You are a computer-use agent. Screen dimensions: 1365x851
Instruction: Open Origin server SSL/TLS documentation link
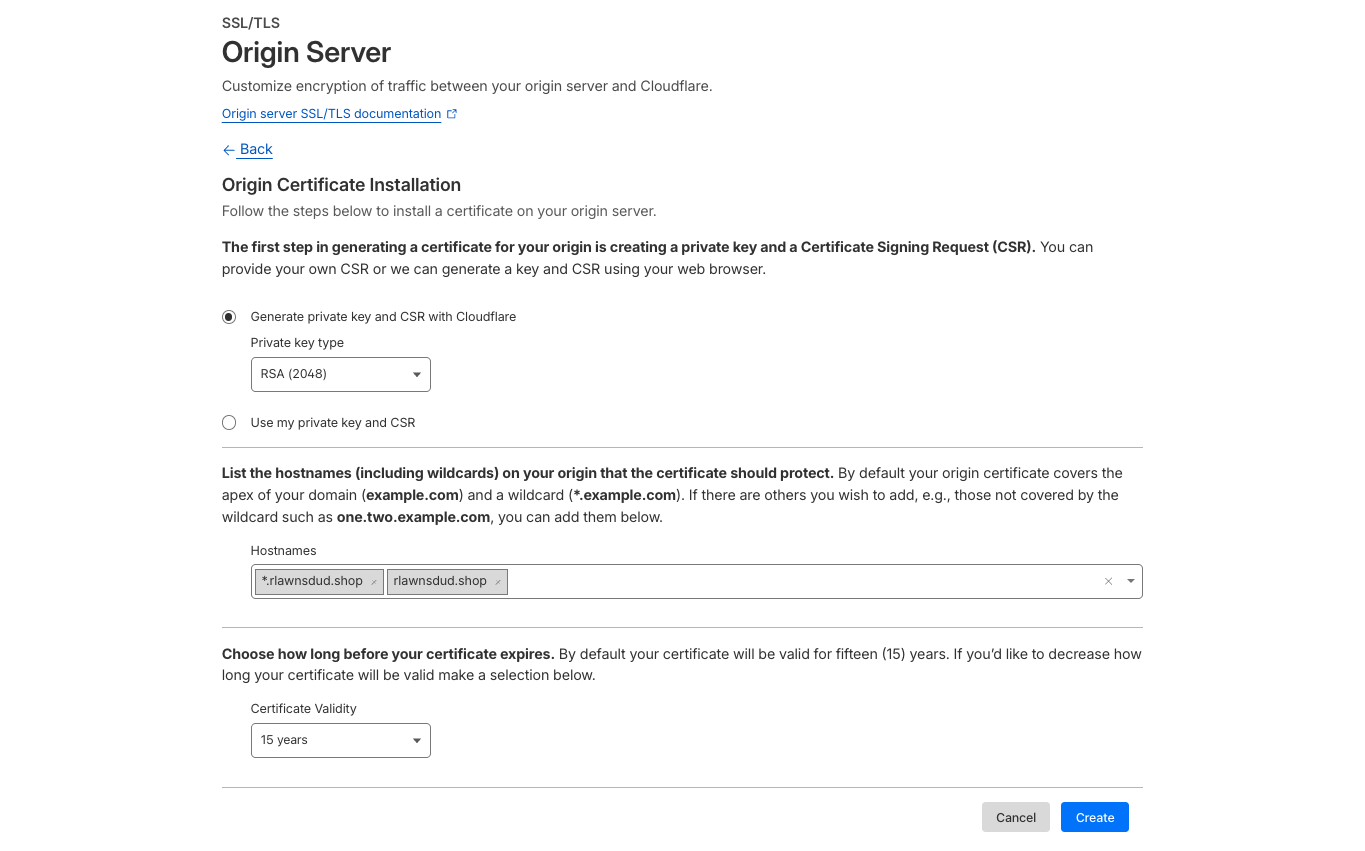tap(331, 114)
